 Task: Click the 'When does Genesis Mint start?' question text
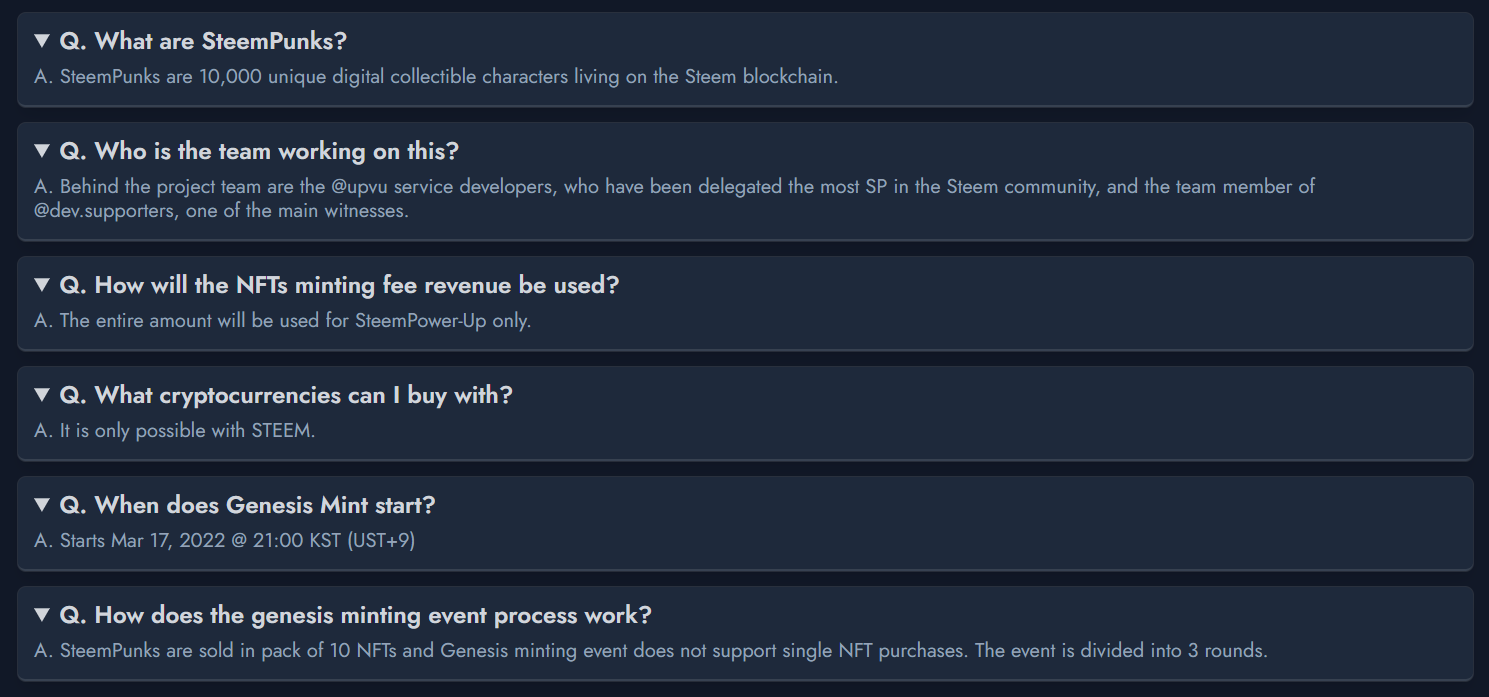(247, 505)
